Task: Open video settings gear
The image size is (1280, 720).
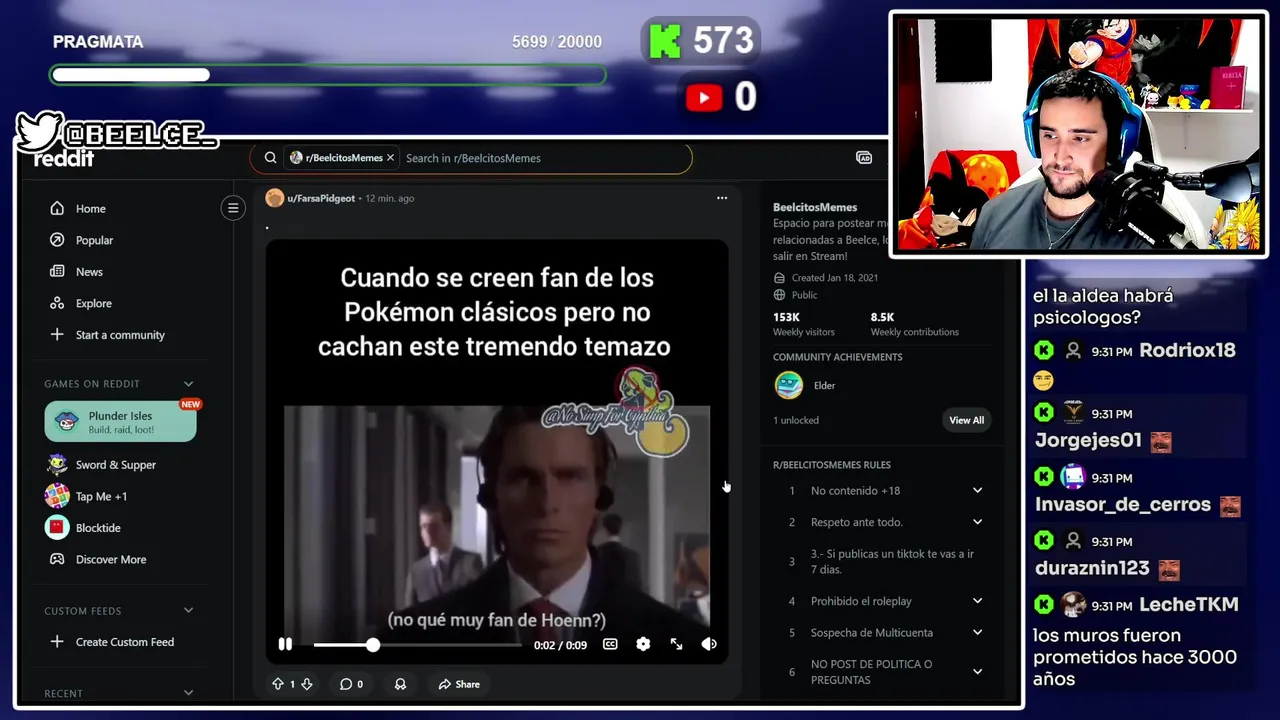Action: [643, 645]
